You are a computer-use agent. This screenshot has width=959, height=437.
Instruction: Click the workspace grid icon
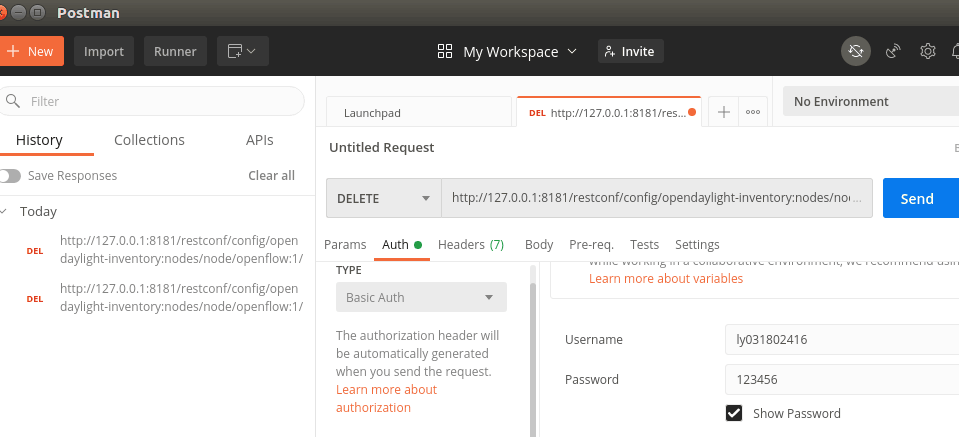tap(446, 51)
